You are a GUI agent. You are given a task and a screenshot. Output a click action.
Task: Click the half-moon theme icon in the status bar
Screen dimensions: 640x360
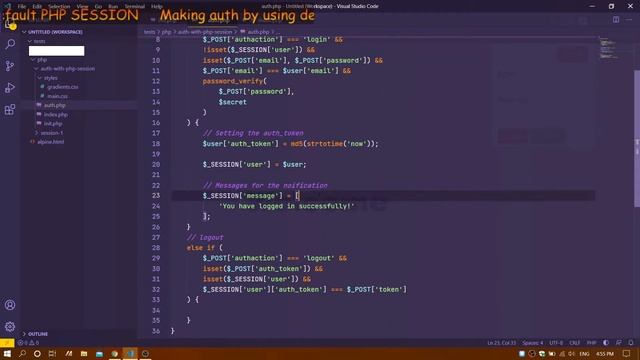point(606,343)
